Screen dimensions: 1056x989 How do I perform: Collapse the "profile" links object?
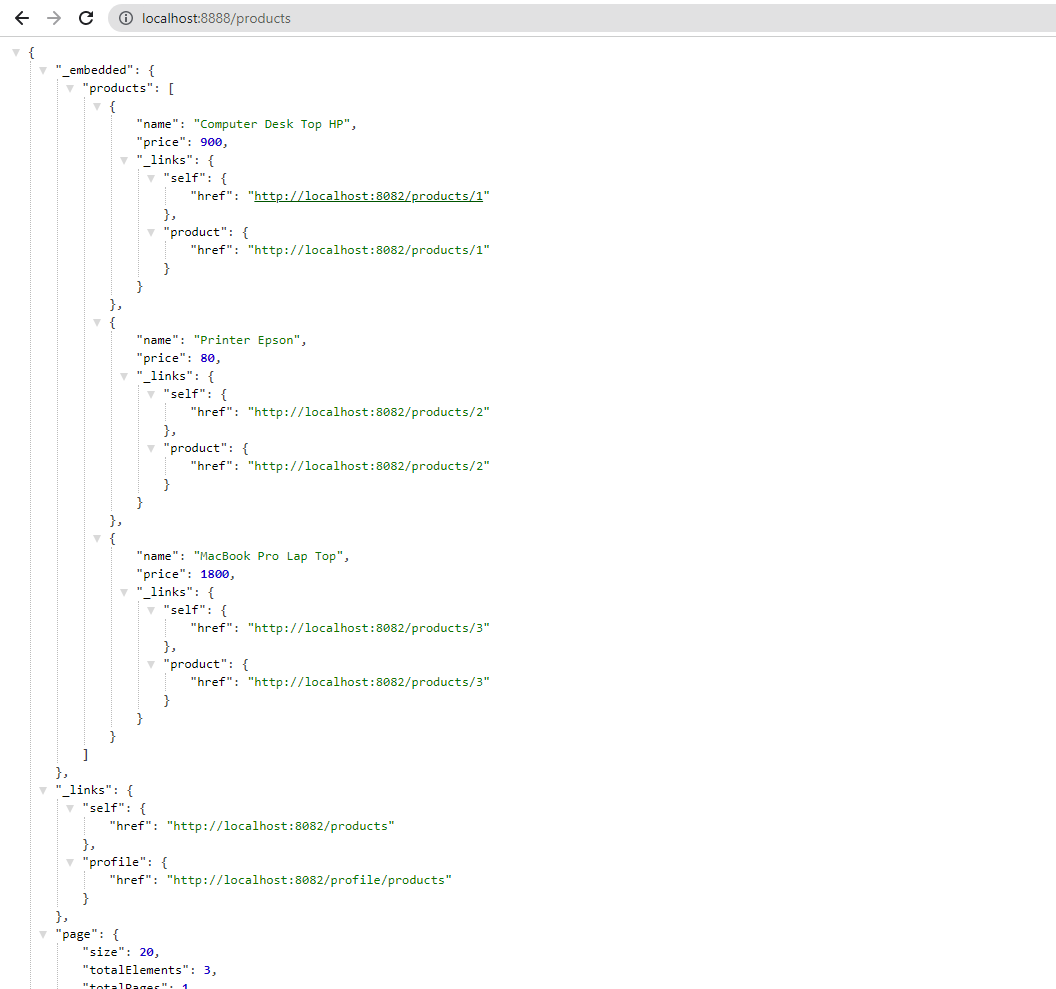[x=70, y=861]
